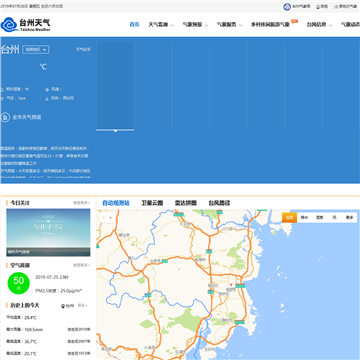Screen dimensions: 360x360
Task: Click the 最大雨量 169.5mm row
Action: click(48, 329)
